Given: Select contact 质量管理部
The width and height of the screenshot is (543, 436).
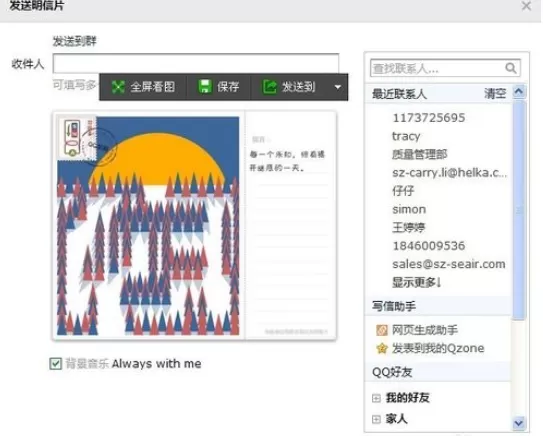Looking at the screenshot, I should pyautogui.click(x=420, y=154).
